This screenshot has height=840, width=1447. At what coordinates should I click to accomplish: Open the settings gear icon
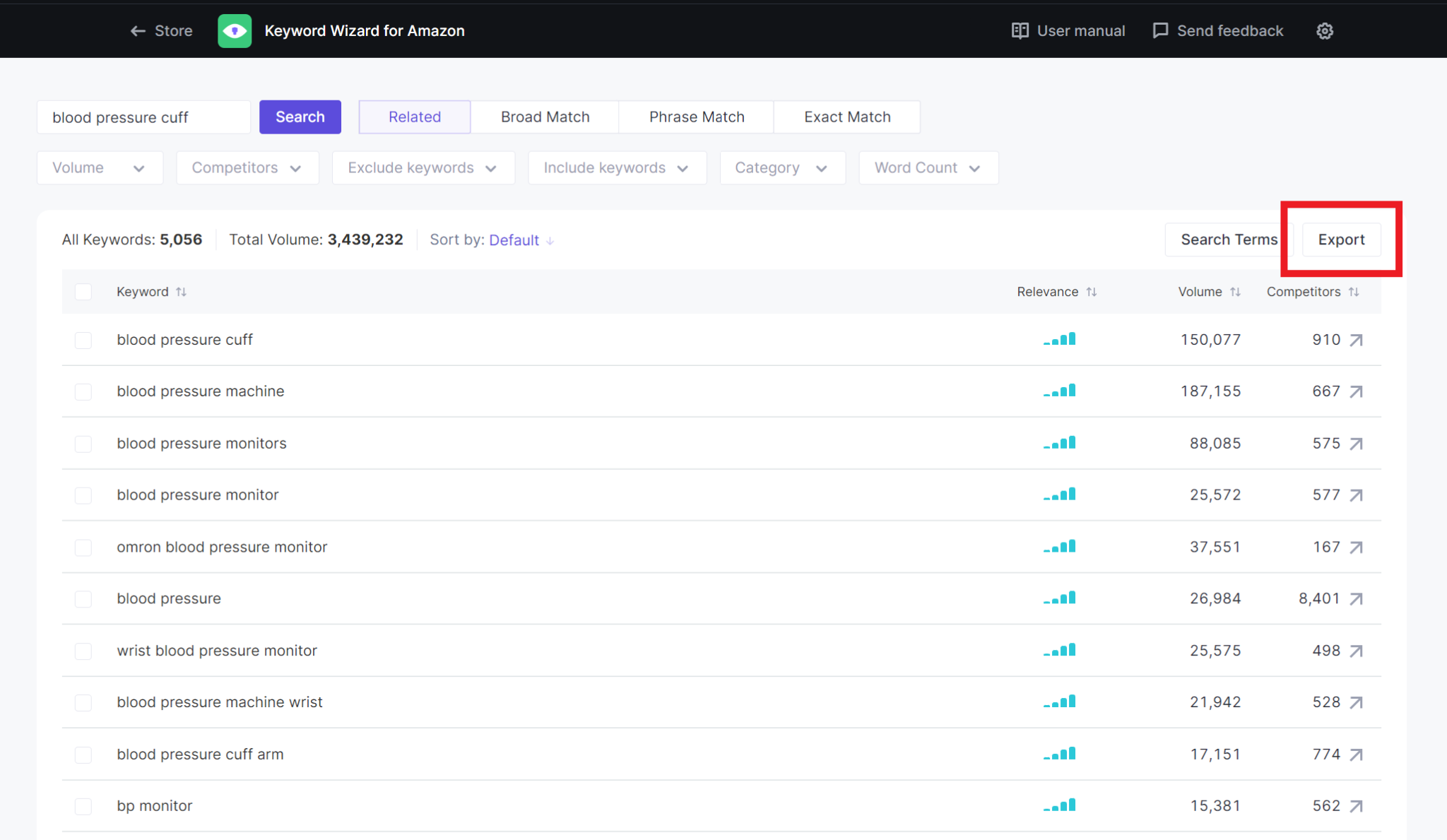tap(1325, 31)
